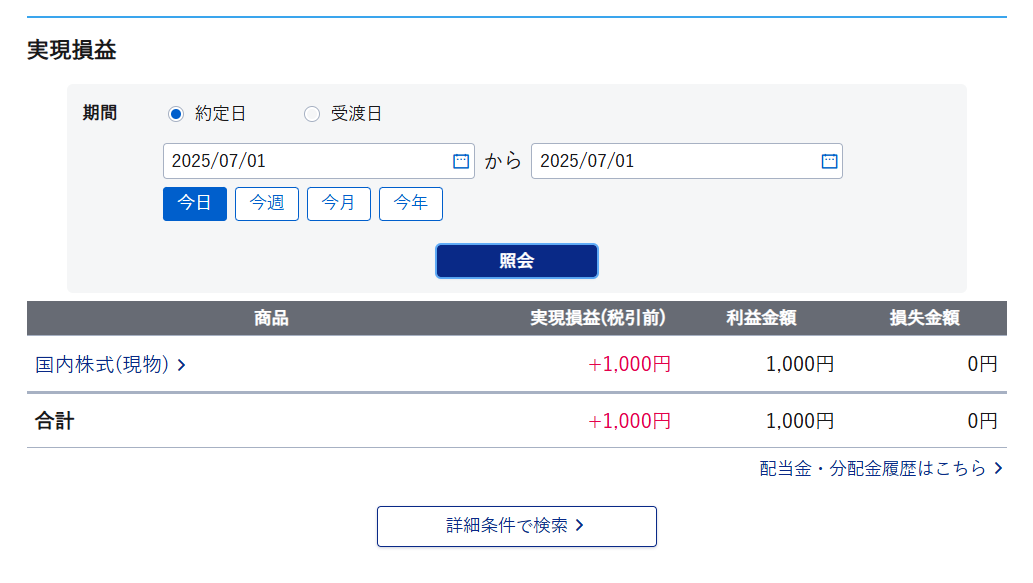
Task: Click the 利益金額 column header
Action: click(761, 318)
